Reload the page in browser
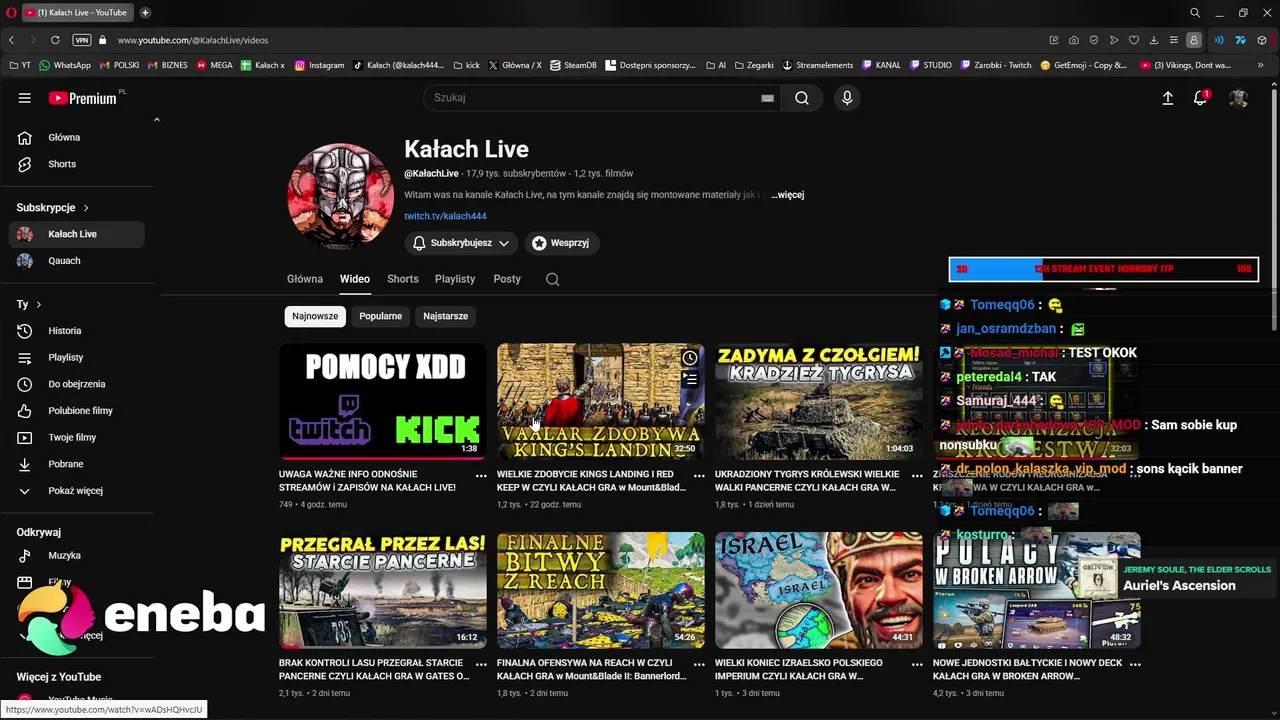The width and height of the screenshot is (1280, 720). coord(55,40)
